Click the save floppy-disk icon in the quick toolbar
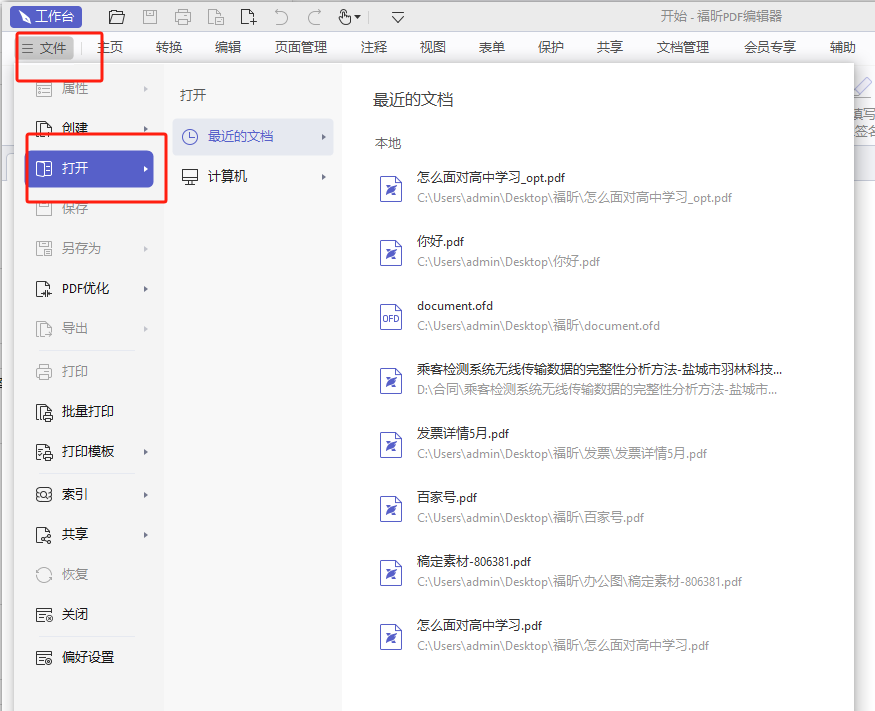This screenshot has width=875, height=711. point(150,17)
